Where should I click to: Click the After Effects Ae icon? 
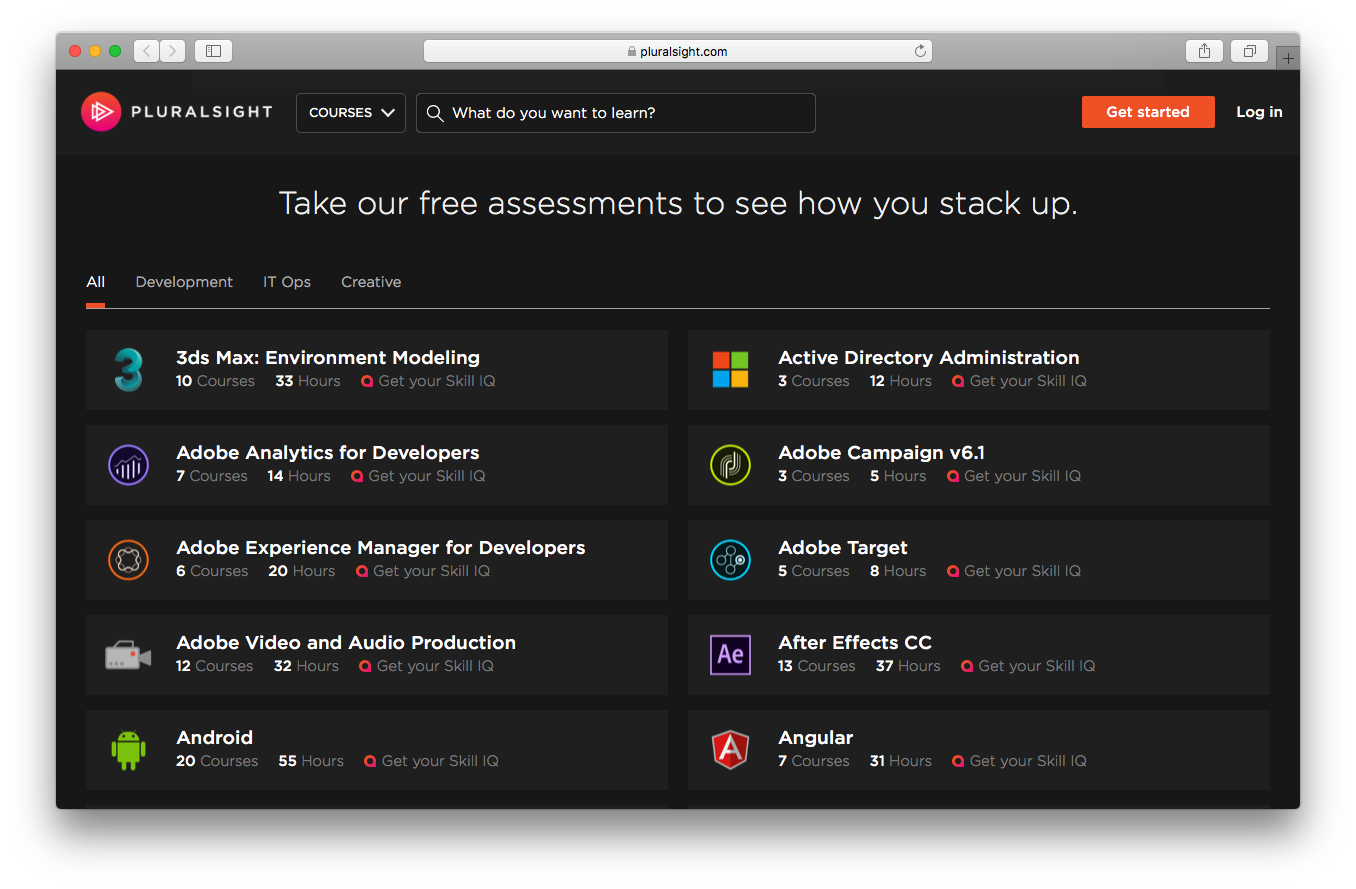pyautogui.click(x=730, y=655)
